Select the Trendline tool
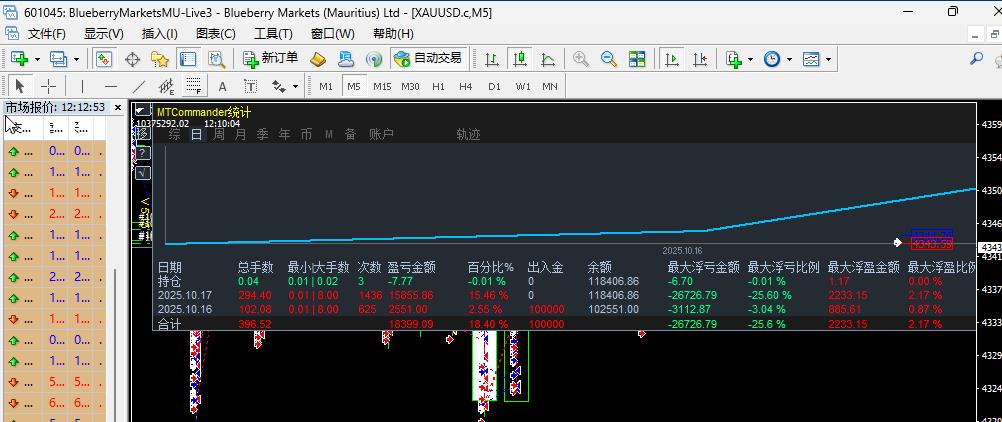Screen dimensions: 1002x422 tap(139, 86)
